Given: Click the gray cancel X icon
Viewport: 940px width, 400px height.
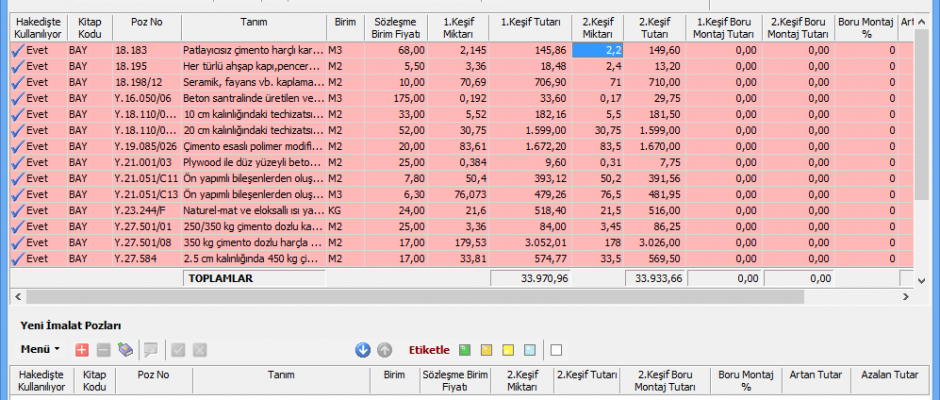Looking at the screenshot, I should tap(200, 350).
